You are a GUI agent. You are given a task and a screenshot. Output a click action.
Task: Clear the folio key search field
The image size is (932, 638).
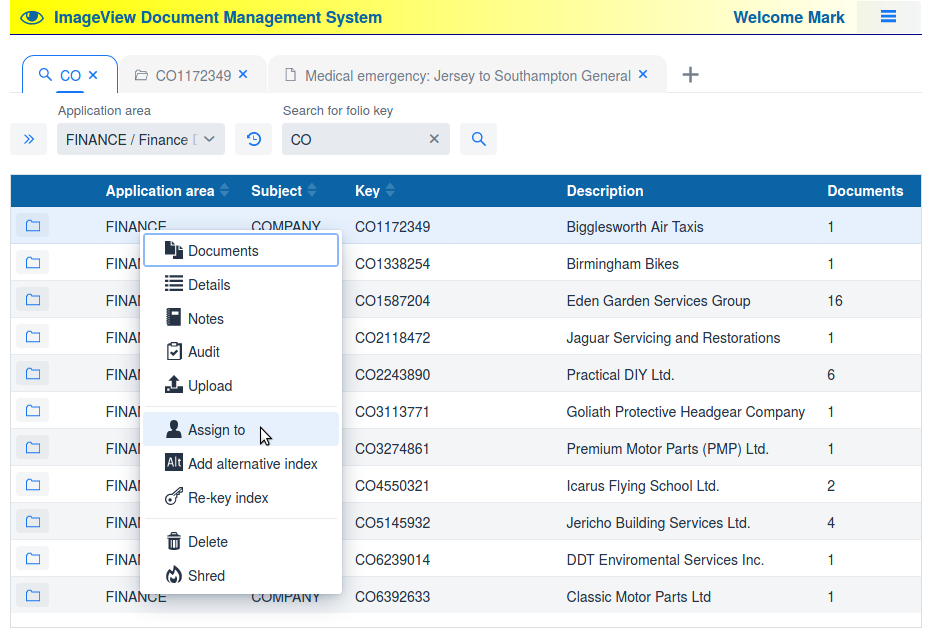point(434,140)
